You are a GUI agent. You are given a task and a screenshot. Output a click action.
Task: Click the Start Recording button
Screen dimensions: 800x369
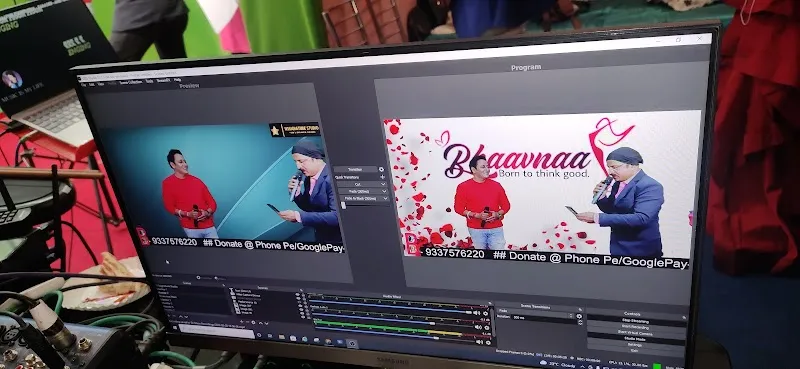coord(636,327)
